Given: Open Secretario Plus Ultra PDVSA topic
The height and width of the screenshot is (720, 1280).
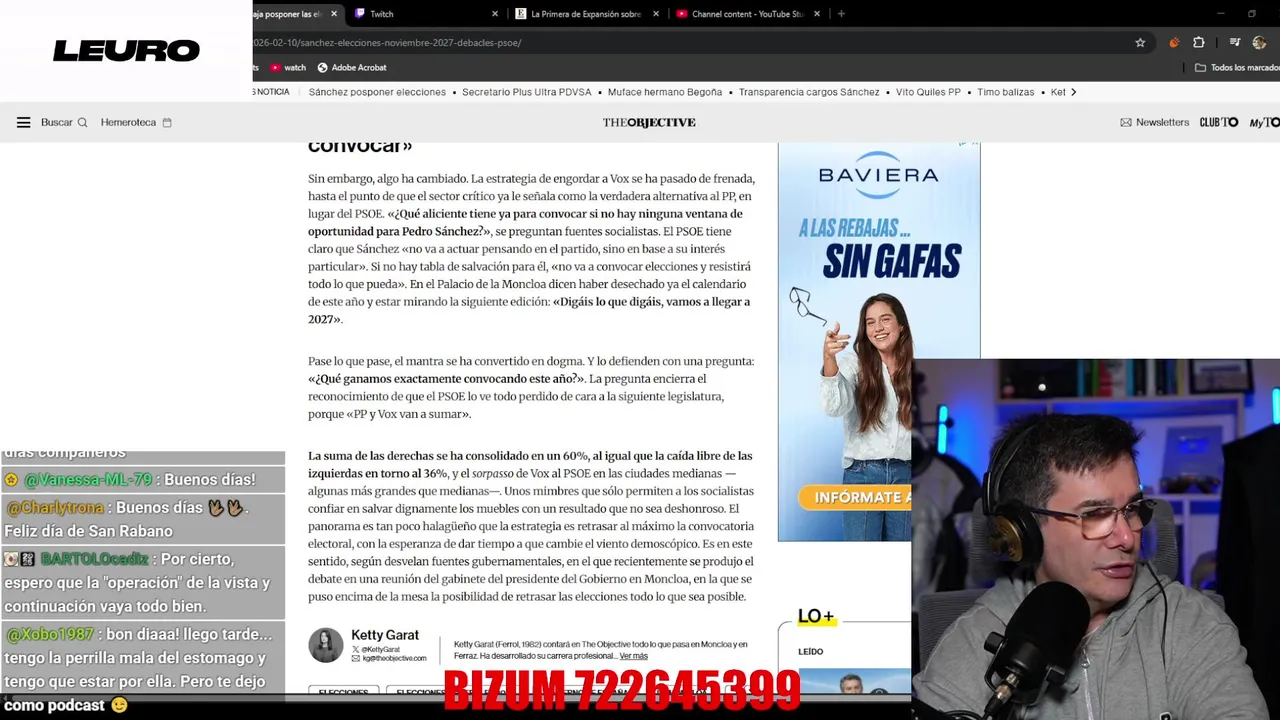Looking at the screenshot, I should click(527, 92).
